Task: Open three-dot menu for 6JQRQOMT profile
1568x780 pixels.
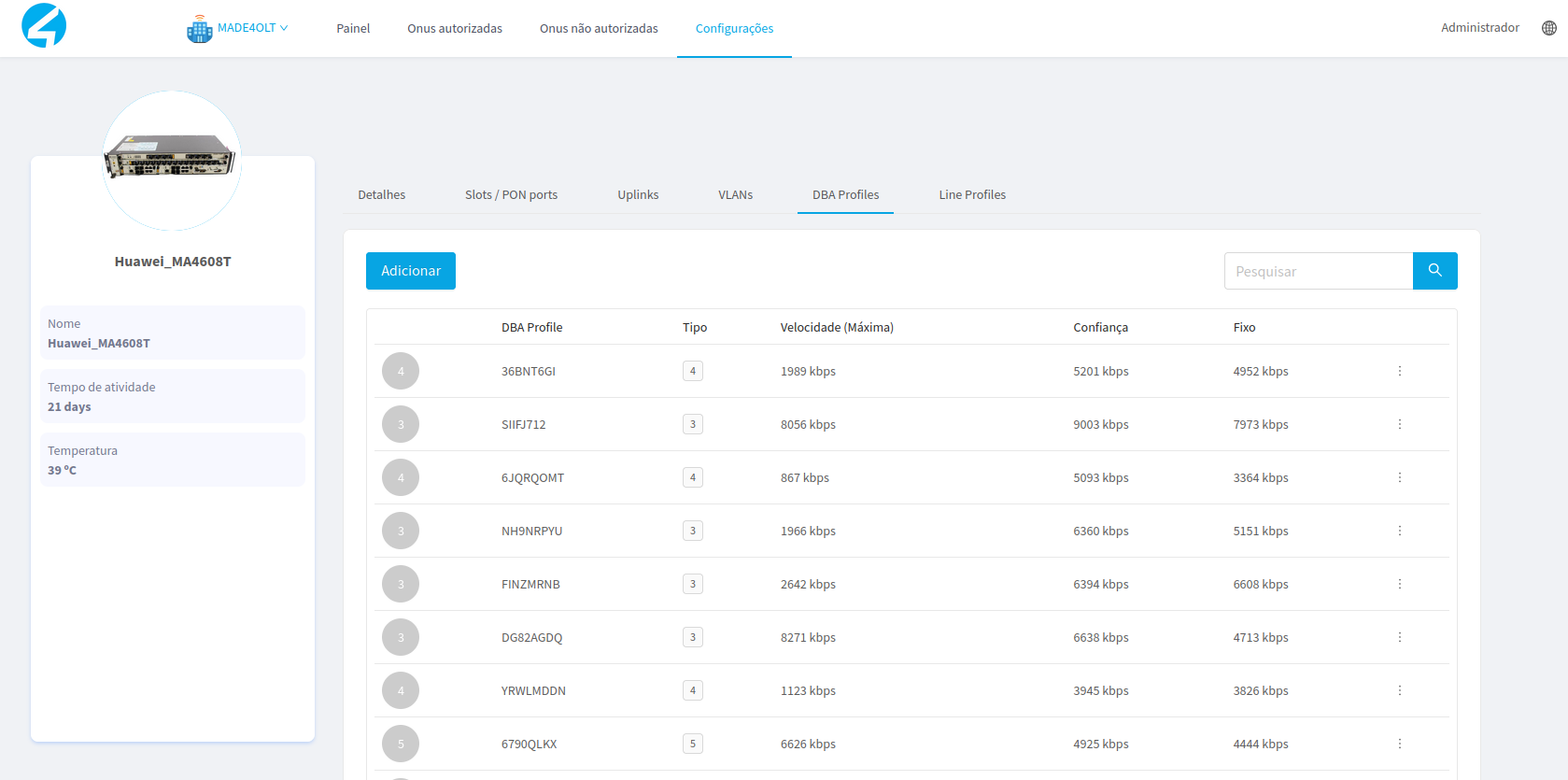Action: (x=1399, y=477)
